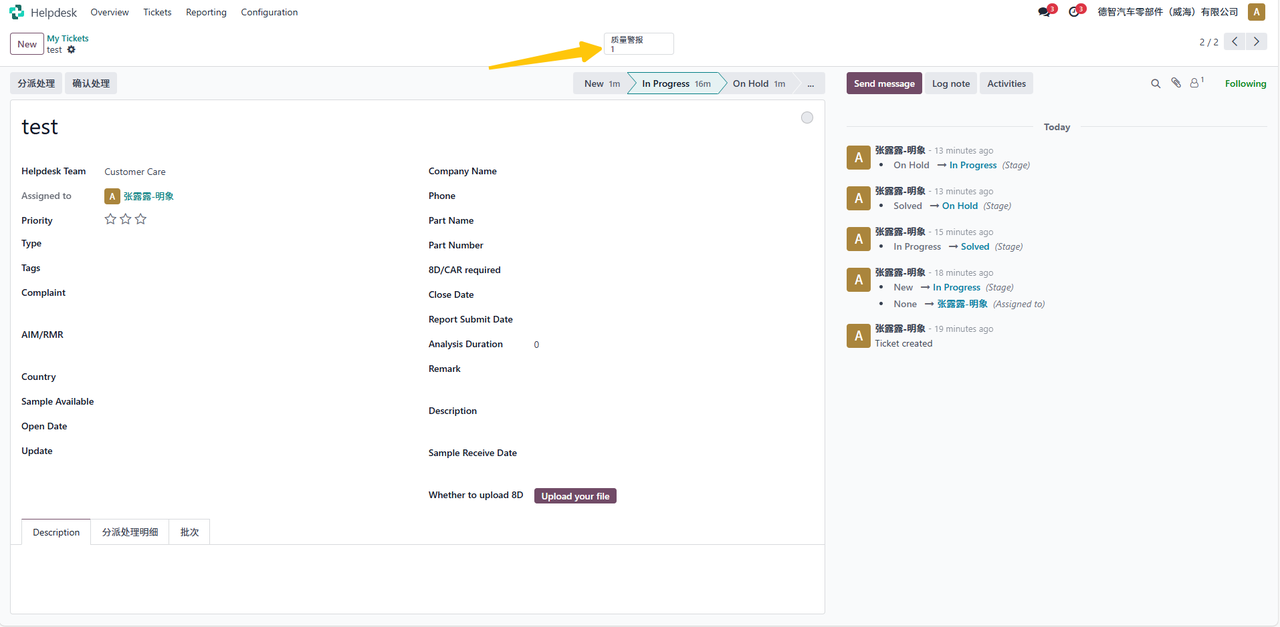Go to the previous ticket record
This screenshot has width=1280, height=627.
(x=1235, y=42)
